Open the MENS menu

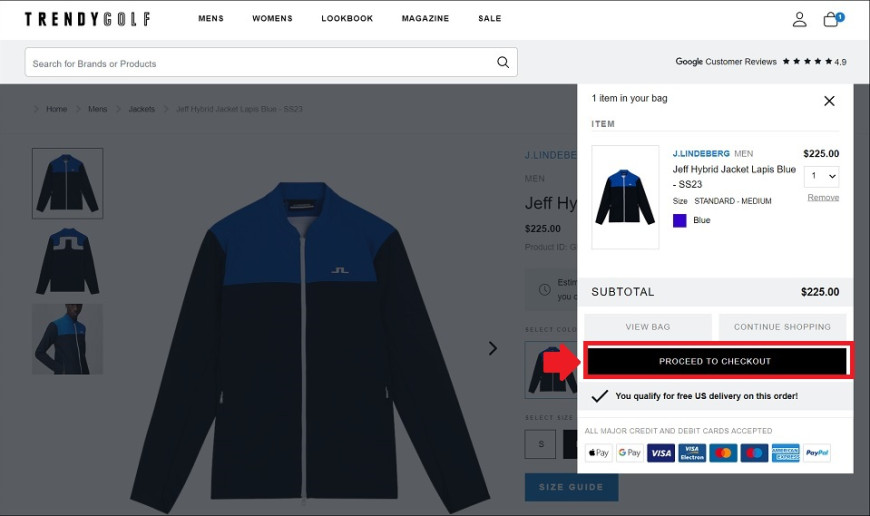coord(211,18)
